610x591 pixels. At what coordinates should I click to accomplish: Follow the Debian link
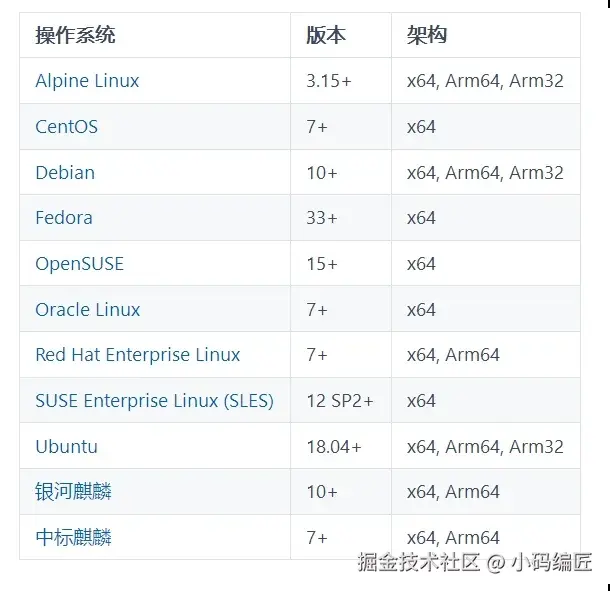click(x=65, y=172)
